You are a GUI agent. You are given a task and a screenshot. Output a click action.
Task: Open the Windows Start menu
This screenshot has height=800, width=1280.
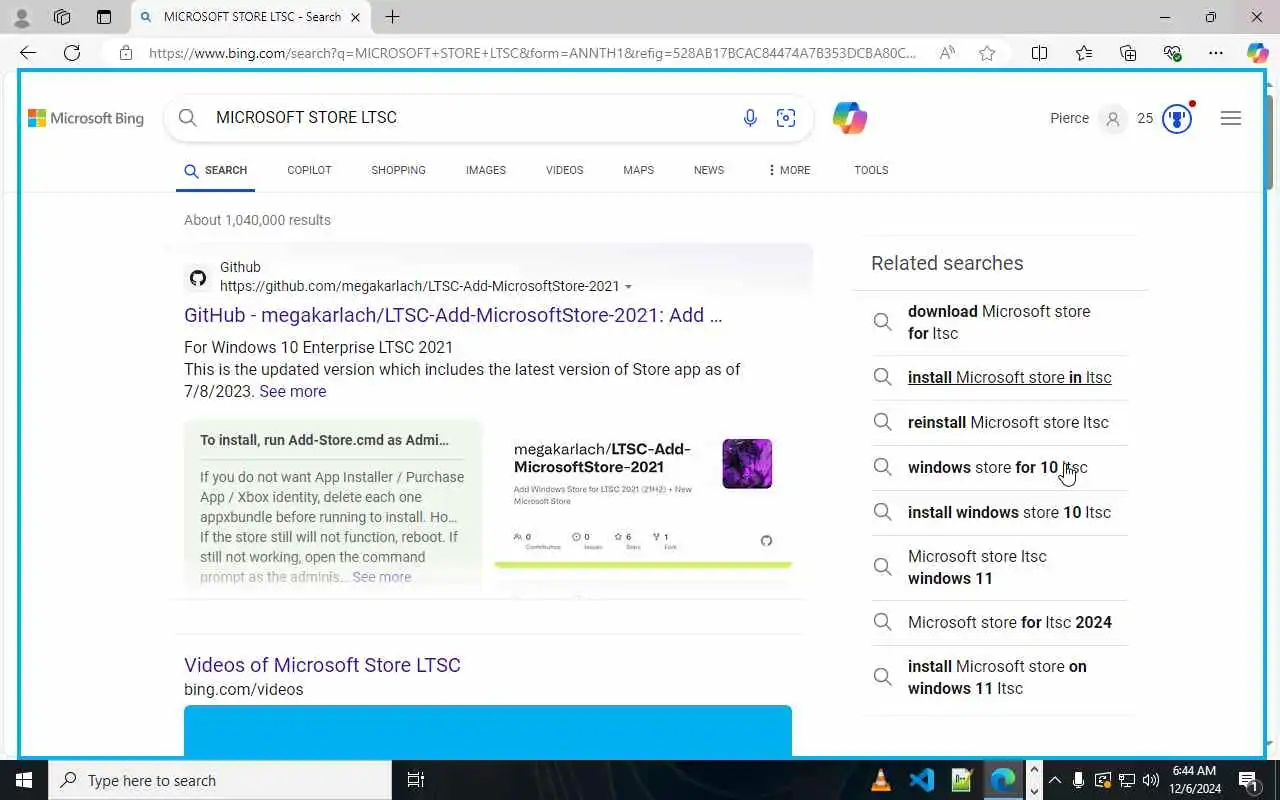24,780
